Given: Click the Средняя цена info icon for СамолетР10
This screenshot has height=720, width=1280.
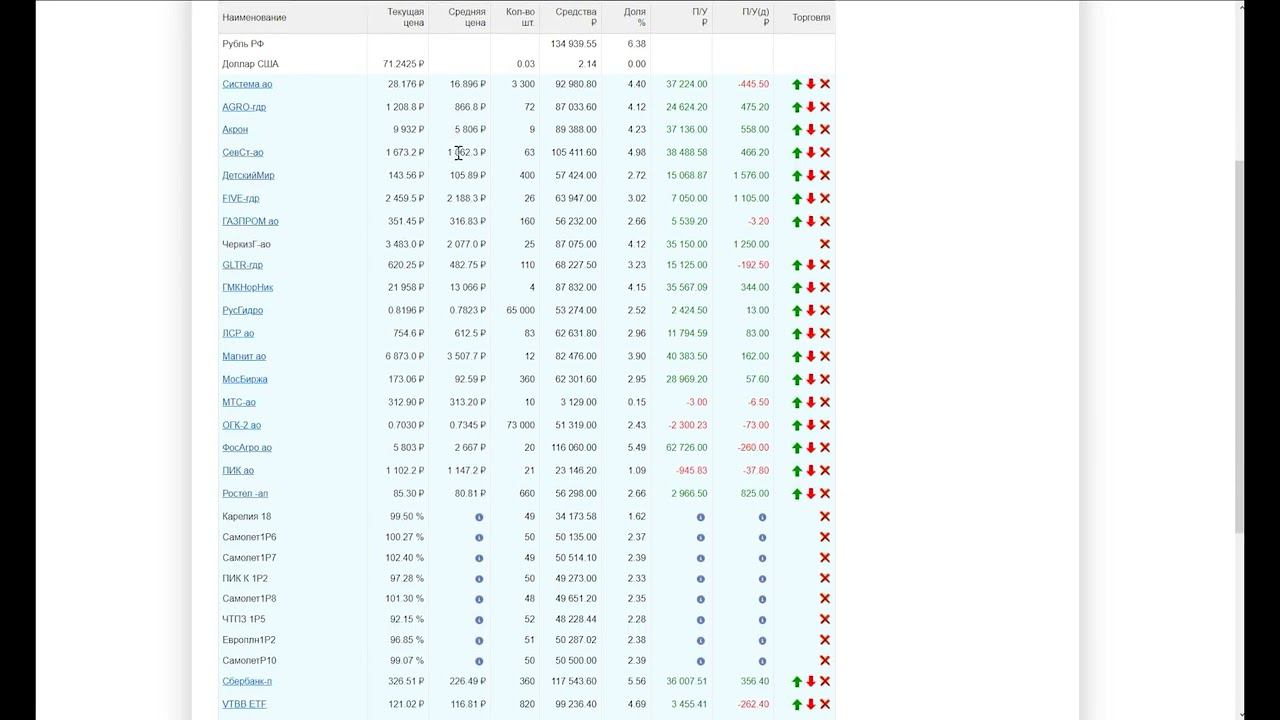Looking at the screenshot, I should pos(479,661).
